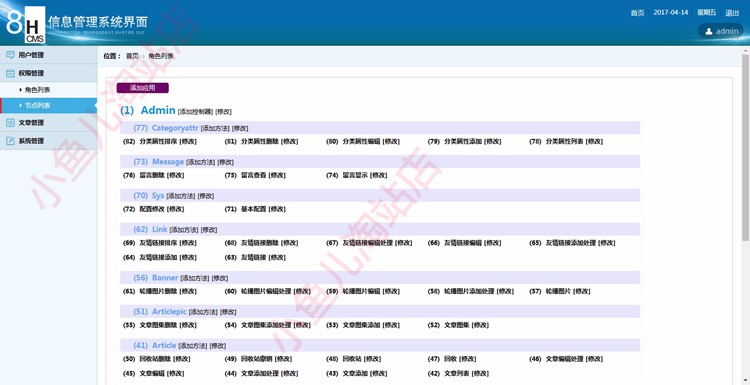Edit node 友情链接添加处理 (65)
The width and height of the screenshot is (750, 385).
(607, 243)
